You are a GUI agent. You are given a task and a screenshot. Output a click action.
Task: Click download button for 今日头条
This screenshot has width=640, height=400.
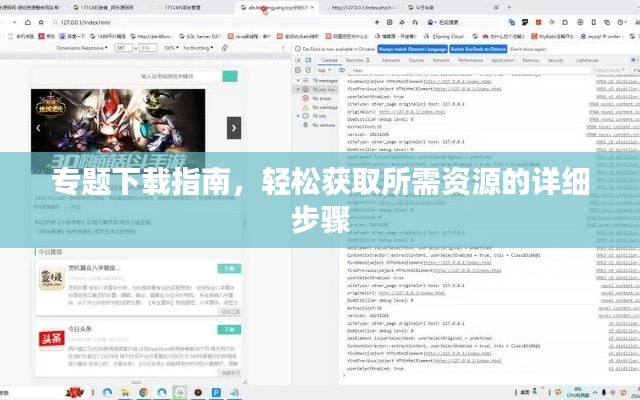click(229, 329)
